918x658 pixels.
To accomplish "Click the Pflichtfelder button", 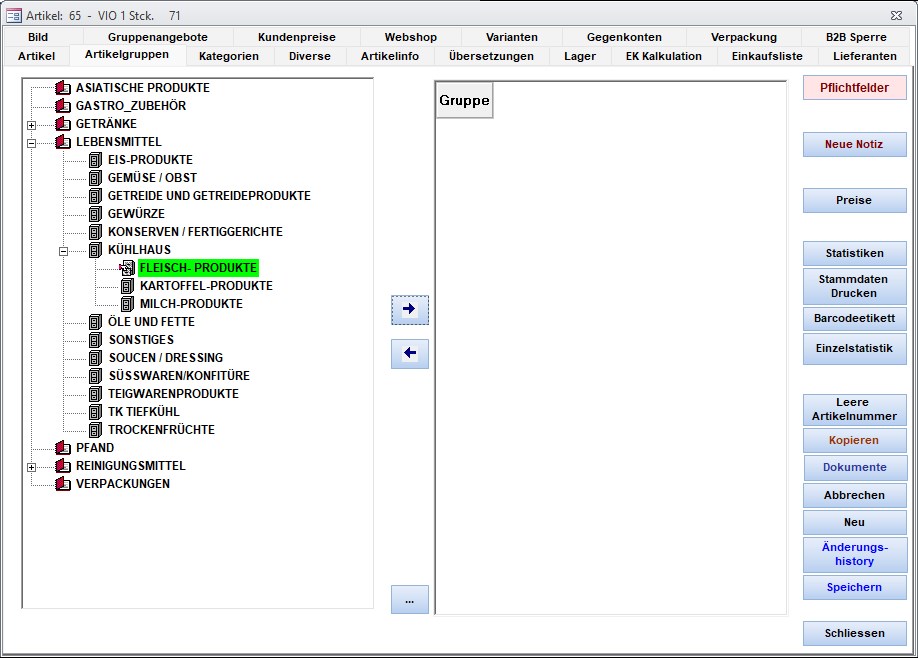I will tap(854, 88).
